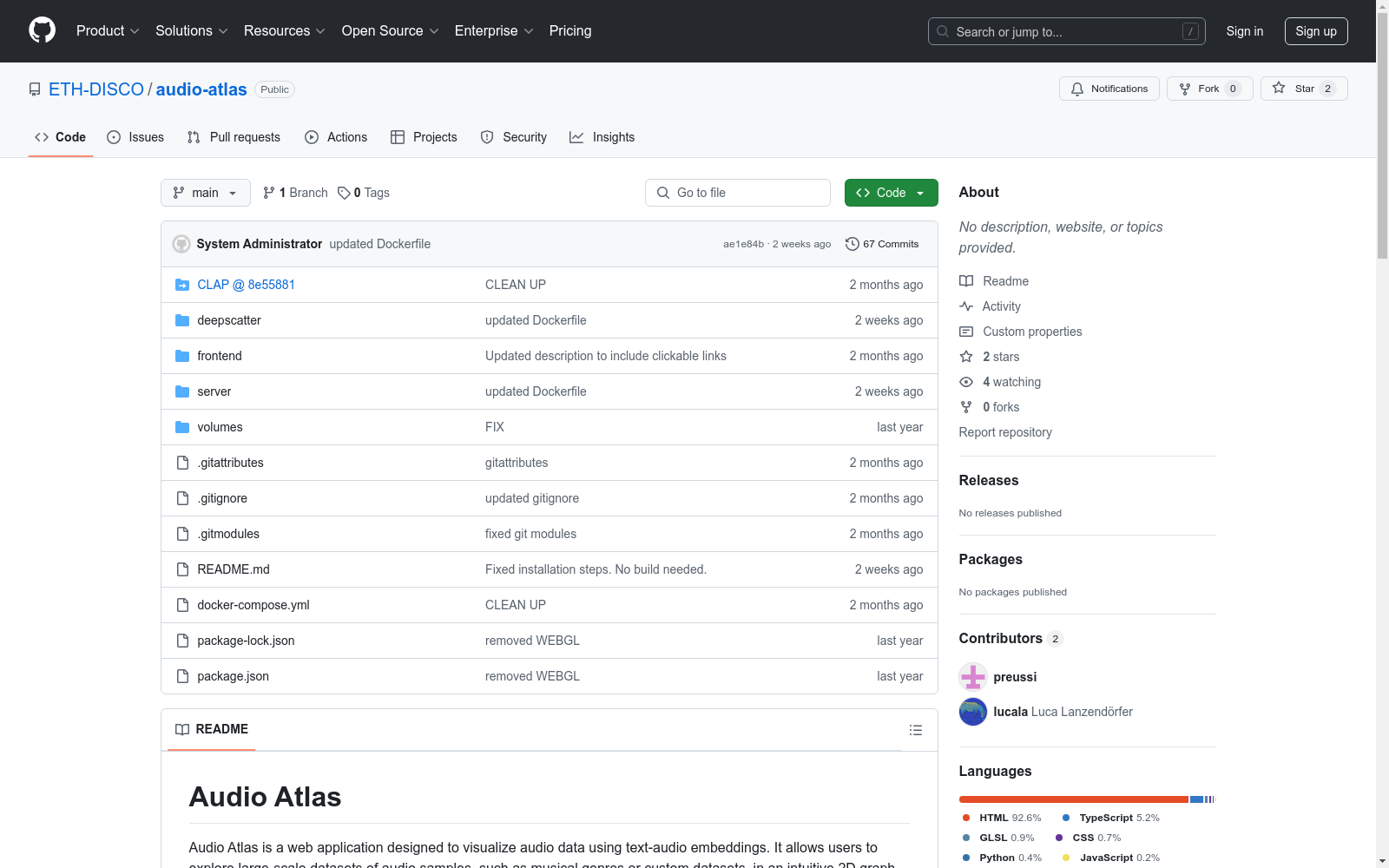Image resolution: width=1389 pixels, height=868 pixels.
Task: Click the docker-compose.yml file icon
Action: 182,605
